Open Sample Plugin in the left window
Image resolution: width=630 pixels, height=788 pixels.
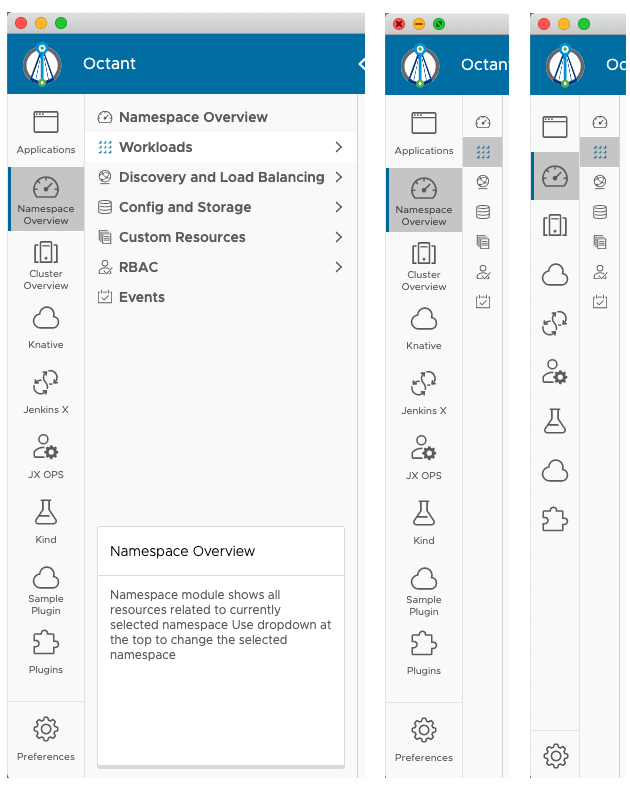(x=46, y=590)
